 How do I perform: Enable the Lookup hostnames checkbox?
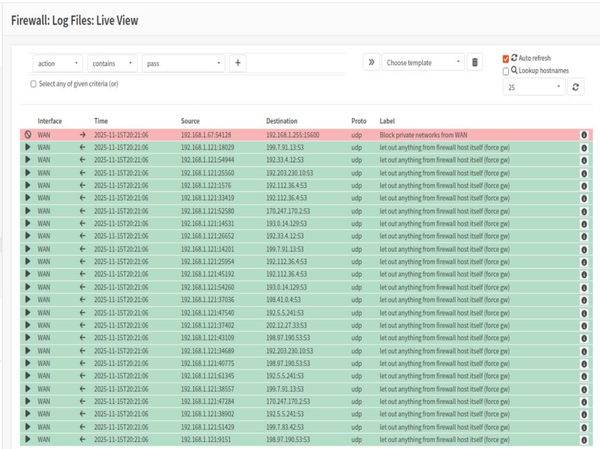point(506,72)
